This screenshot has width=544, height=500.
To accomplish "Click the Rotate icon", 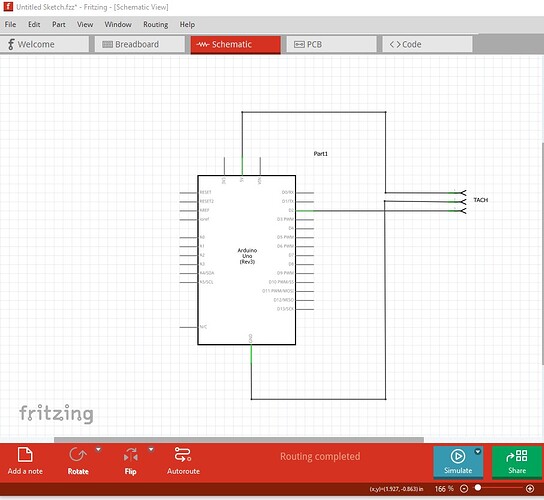I will (x=78, y=455).
